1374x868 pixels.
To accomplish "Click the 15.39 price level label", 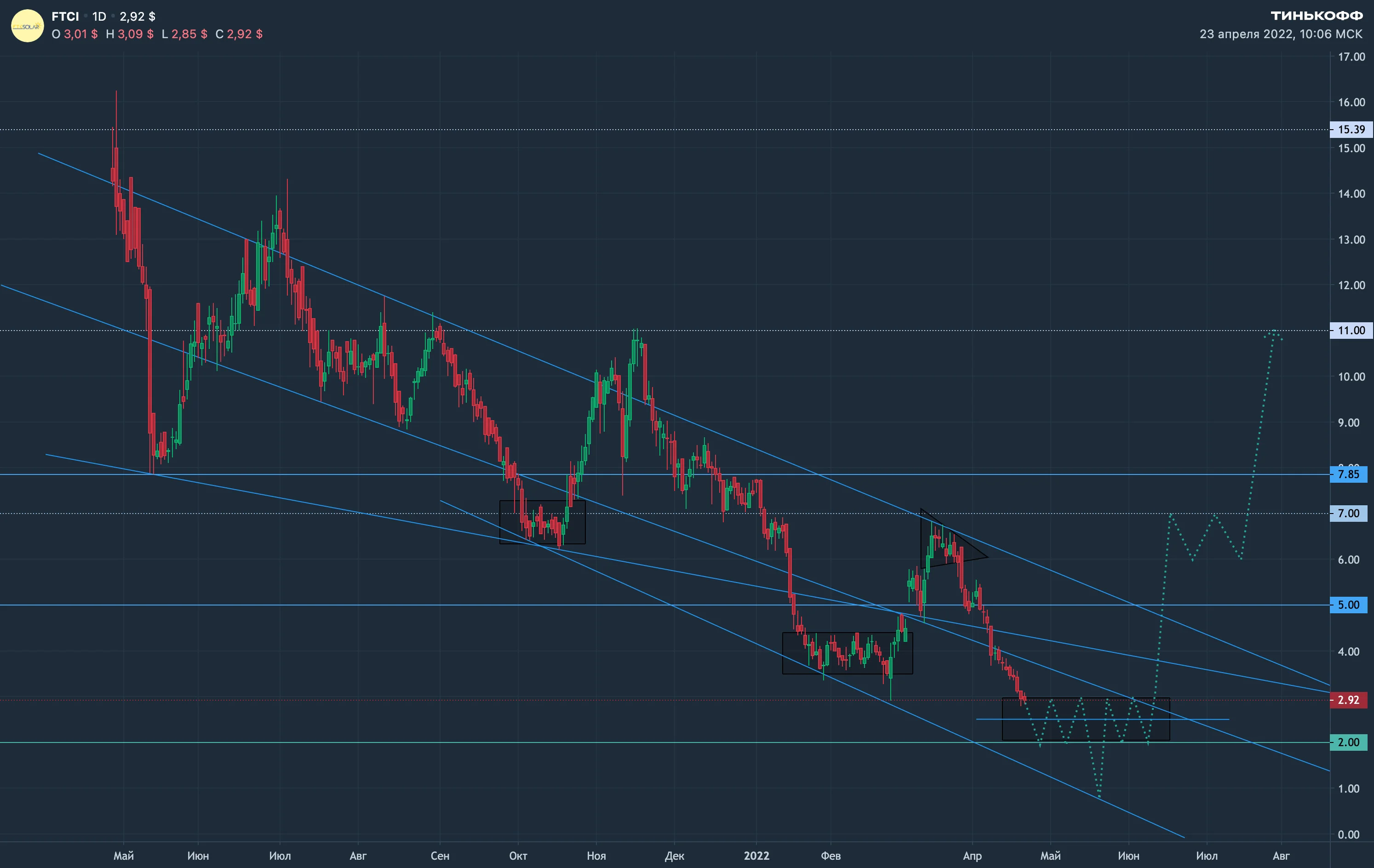I will [x=1351, y=130].
